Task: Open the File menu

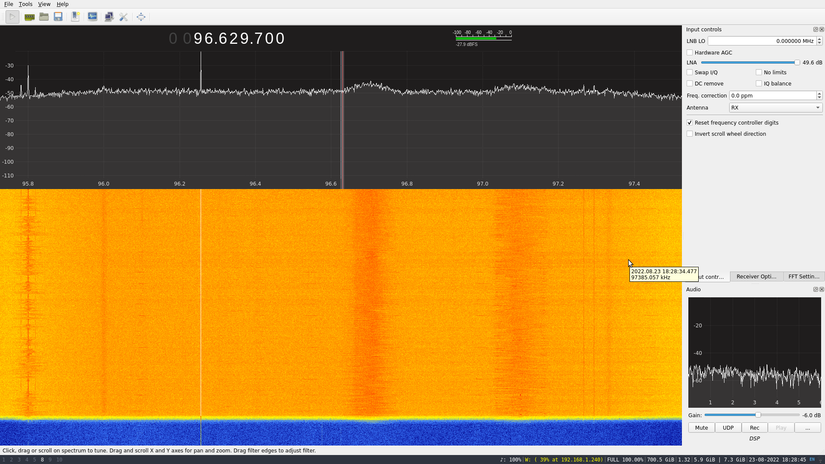Action: point(8,4)
